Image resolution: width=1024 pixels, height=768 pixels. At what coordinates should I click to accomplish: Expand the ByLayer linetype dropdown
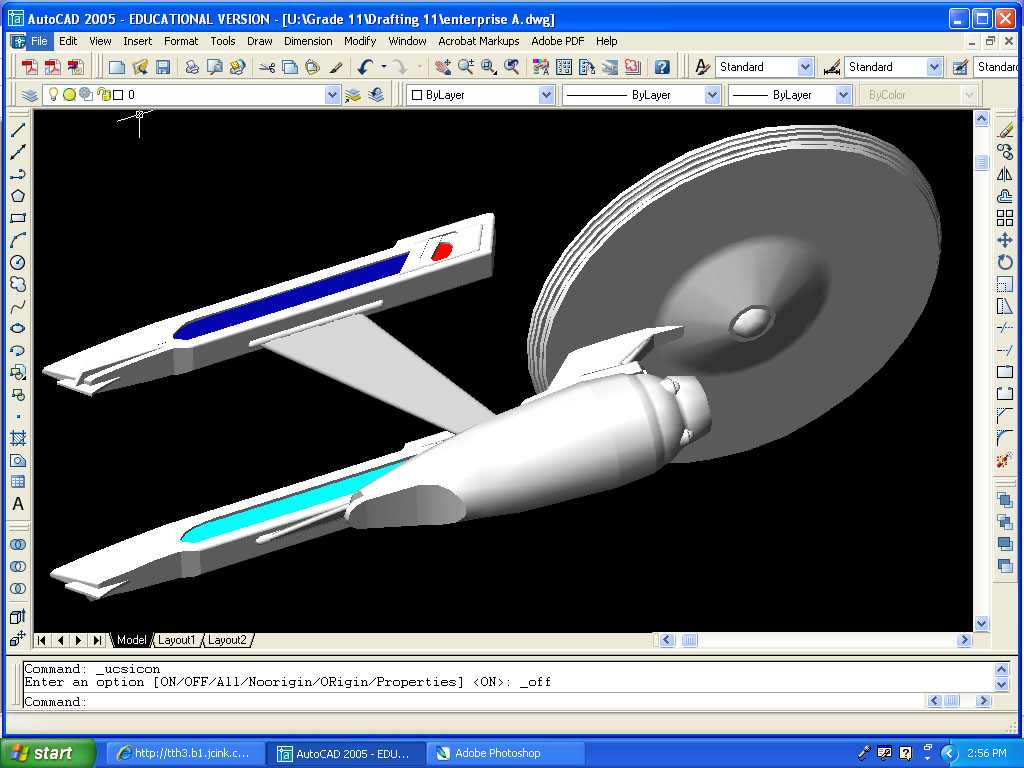[x=712, y=95]
